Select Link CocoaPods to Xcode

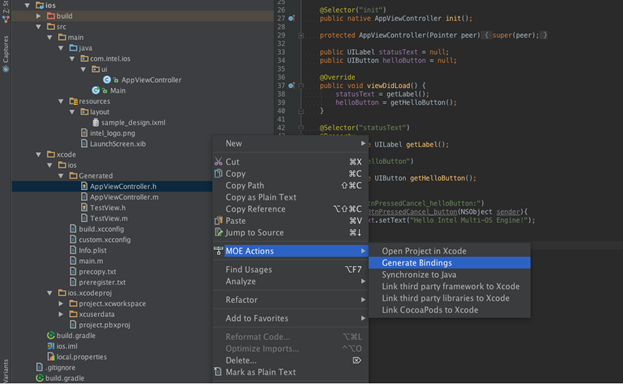pos(449,310)
